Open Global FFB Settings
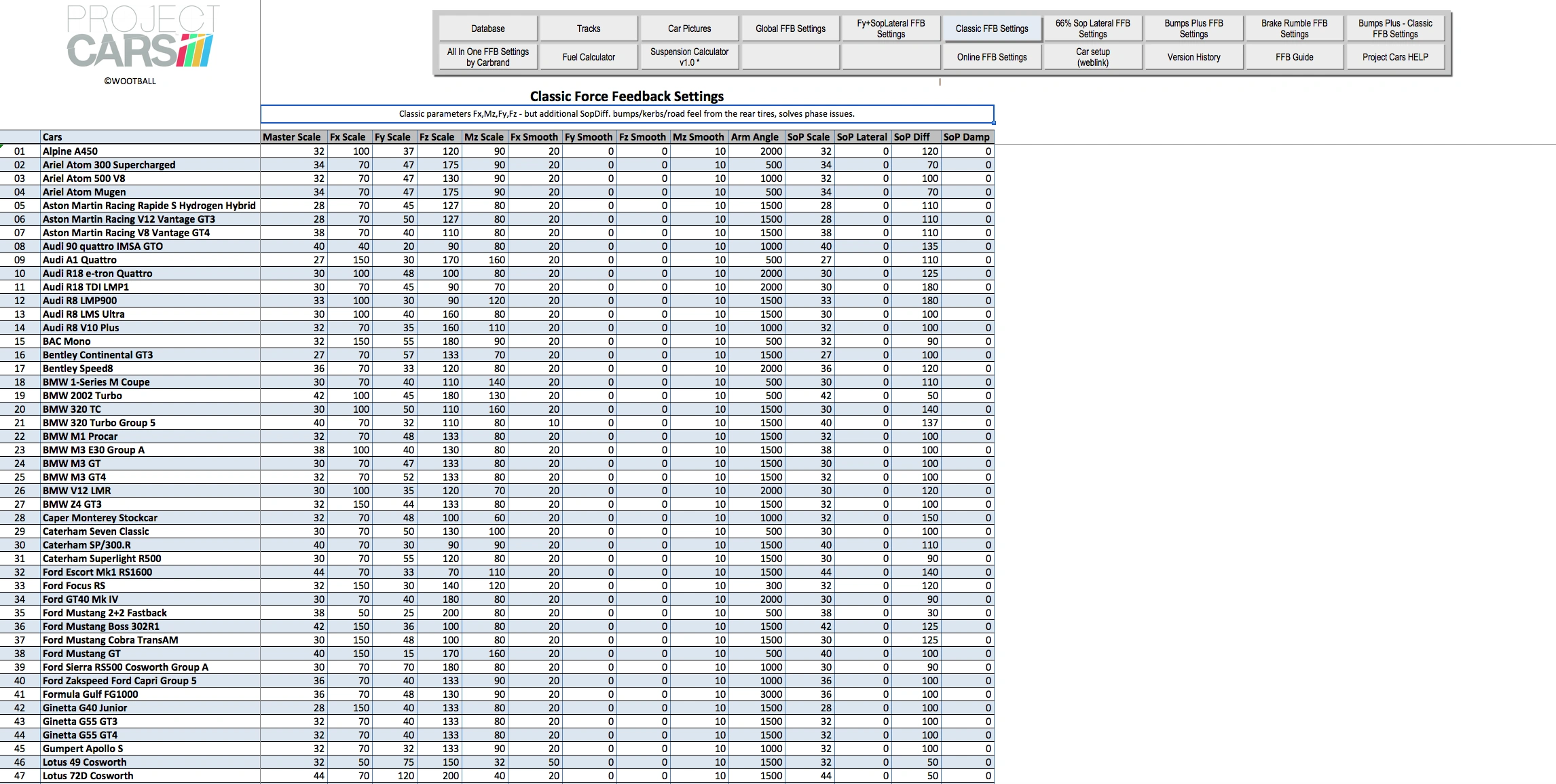The image size is (1556, 784). coord(790,29)
